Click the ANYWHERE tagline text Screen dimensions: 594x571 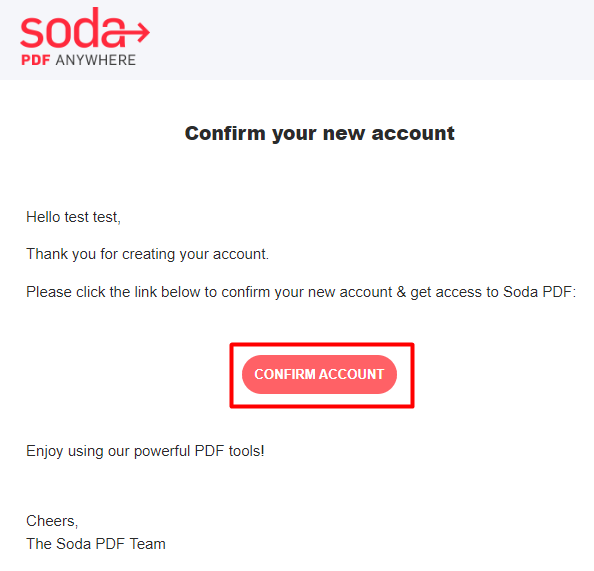96,60
